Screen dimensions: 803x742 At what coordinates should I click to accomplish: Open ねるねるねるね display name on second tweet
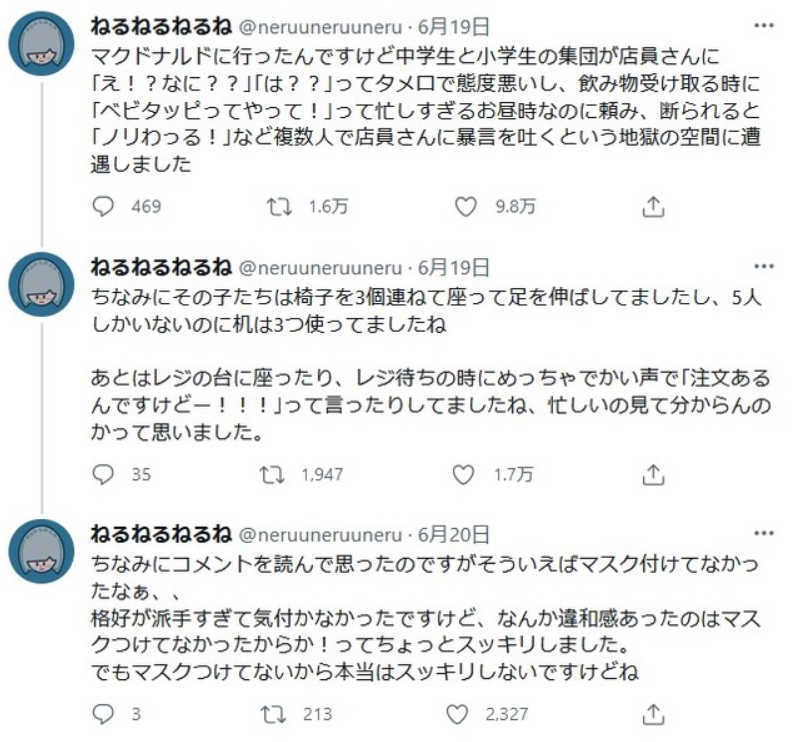tap(161, 267)
